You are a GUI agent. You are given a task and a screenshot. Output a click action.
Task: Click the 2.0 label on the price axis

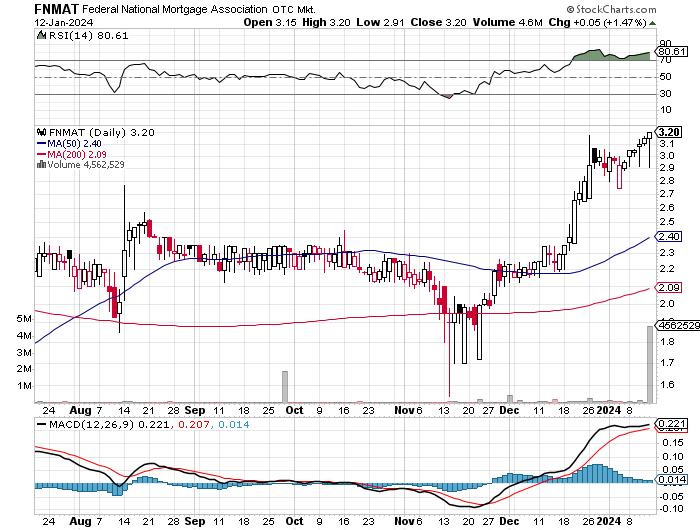[x=667, y=304]
